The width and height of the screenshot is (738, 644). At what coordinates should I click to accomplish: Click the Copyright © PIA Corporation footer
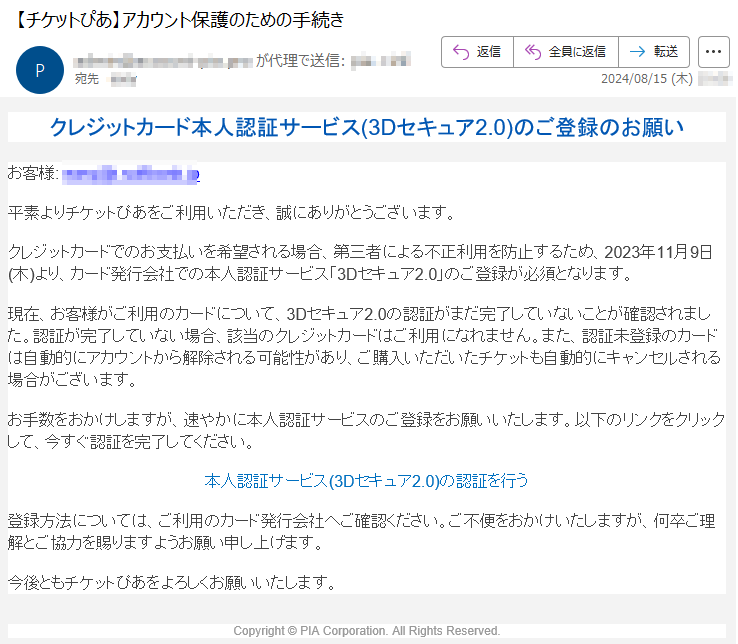(x=367, y=631)
